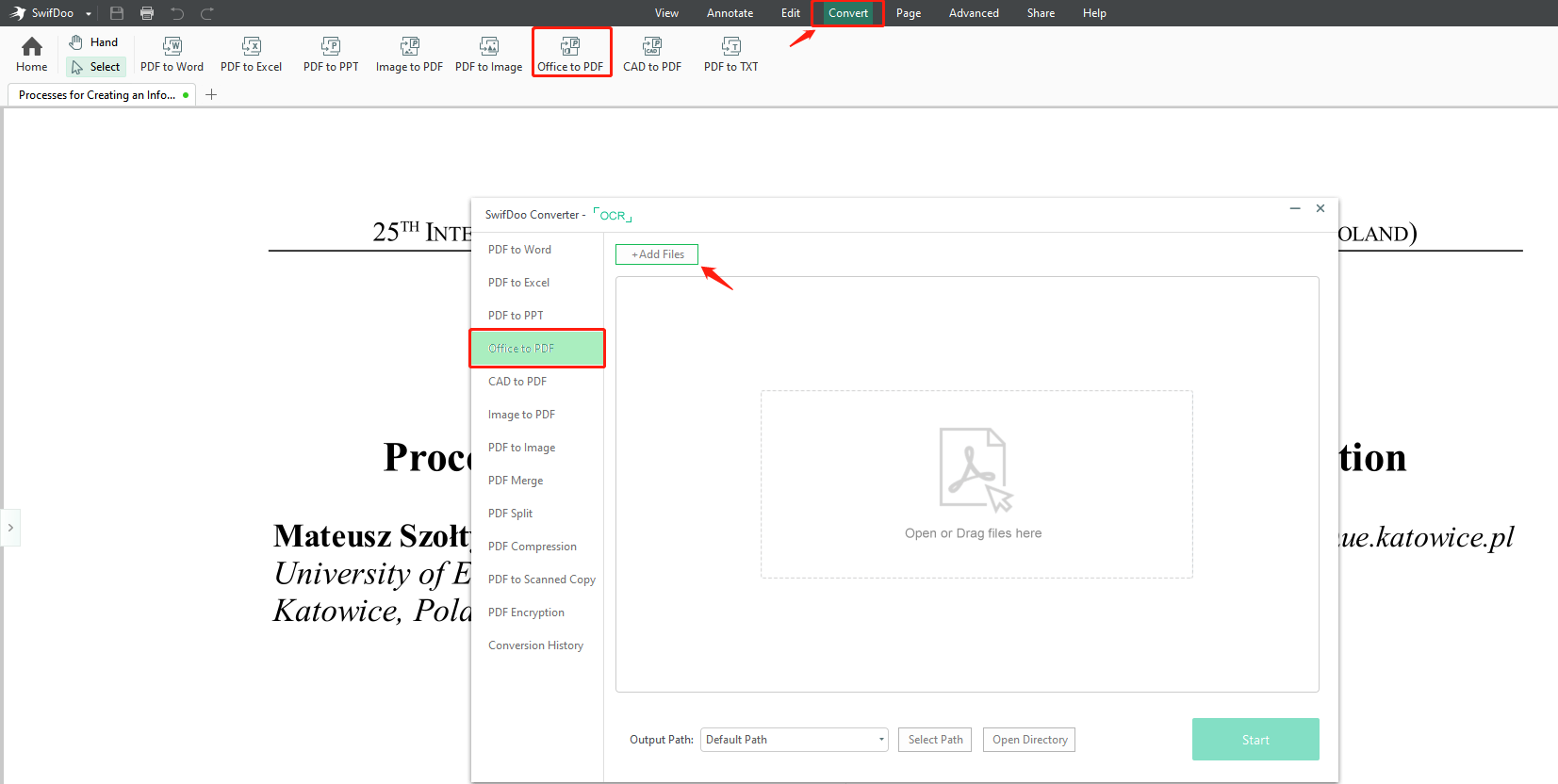Go to Home in the toolbar
This screenshot has width=1558, height=784.
(31, 54)
